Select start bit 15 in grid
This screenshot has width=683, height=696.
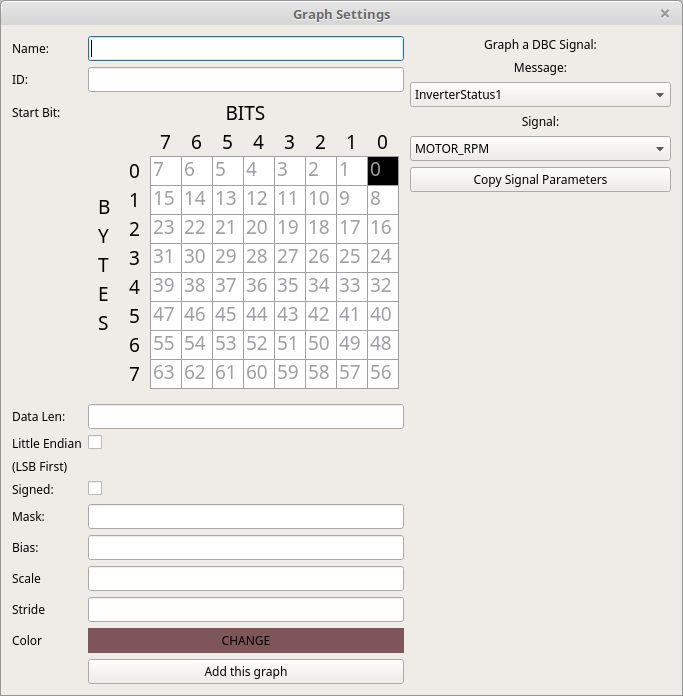coord(166,200)
